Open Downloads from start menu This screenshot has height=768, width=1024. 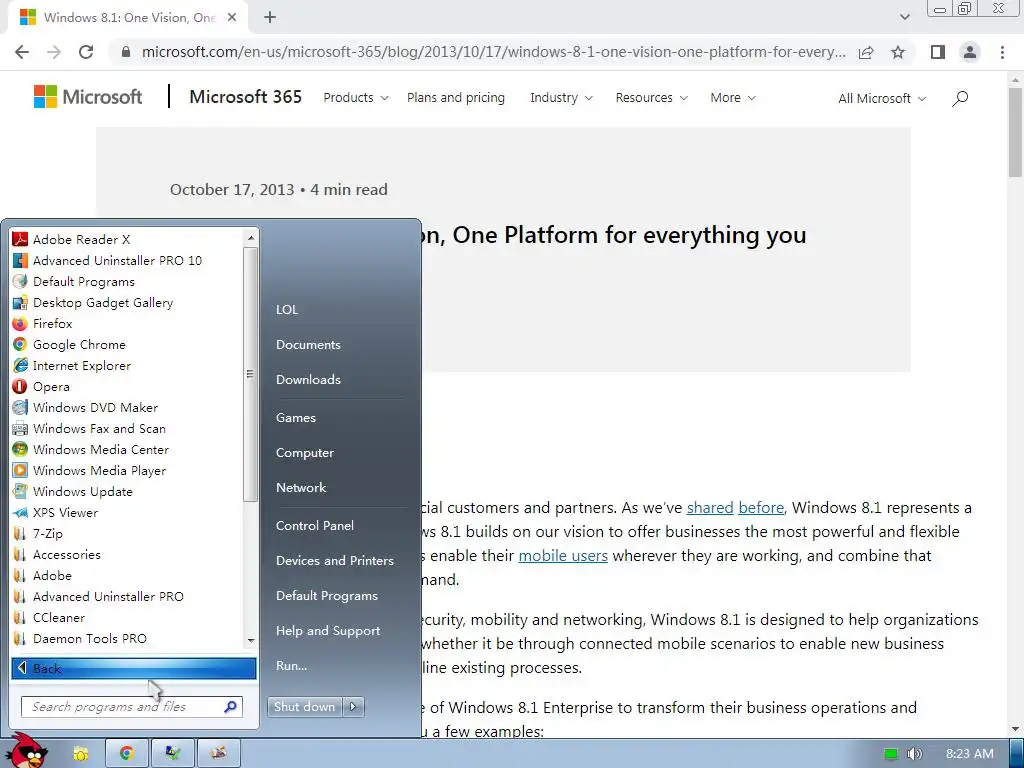point(308,379)
